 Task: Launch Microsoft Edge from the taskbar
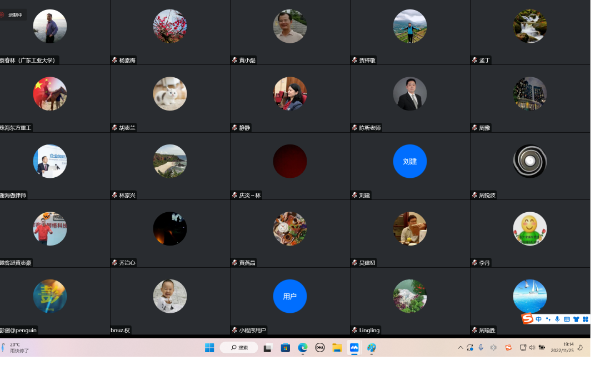(303, 347)
